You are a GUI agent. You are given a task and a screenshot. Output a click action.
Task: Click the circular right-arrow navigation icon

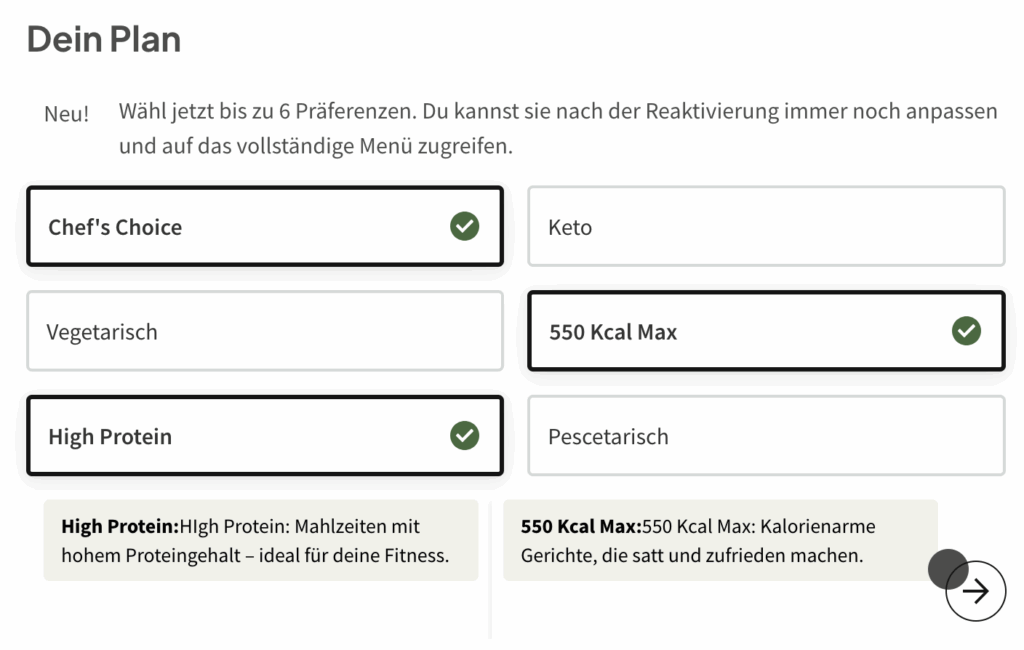[975, 591]
